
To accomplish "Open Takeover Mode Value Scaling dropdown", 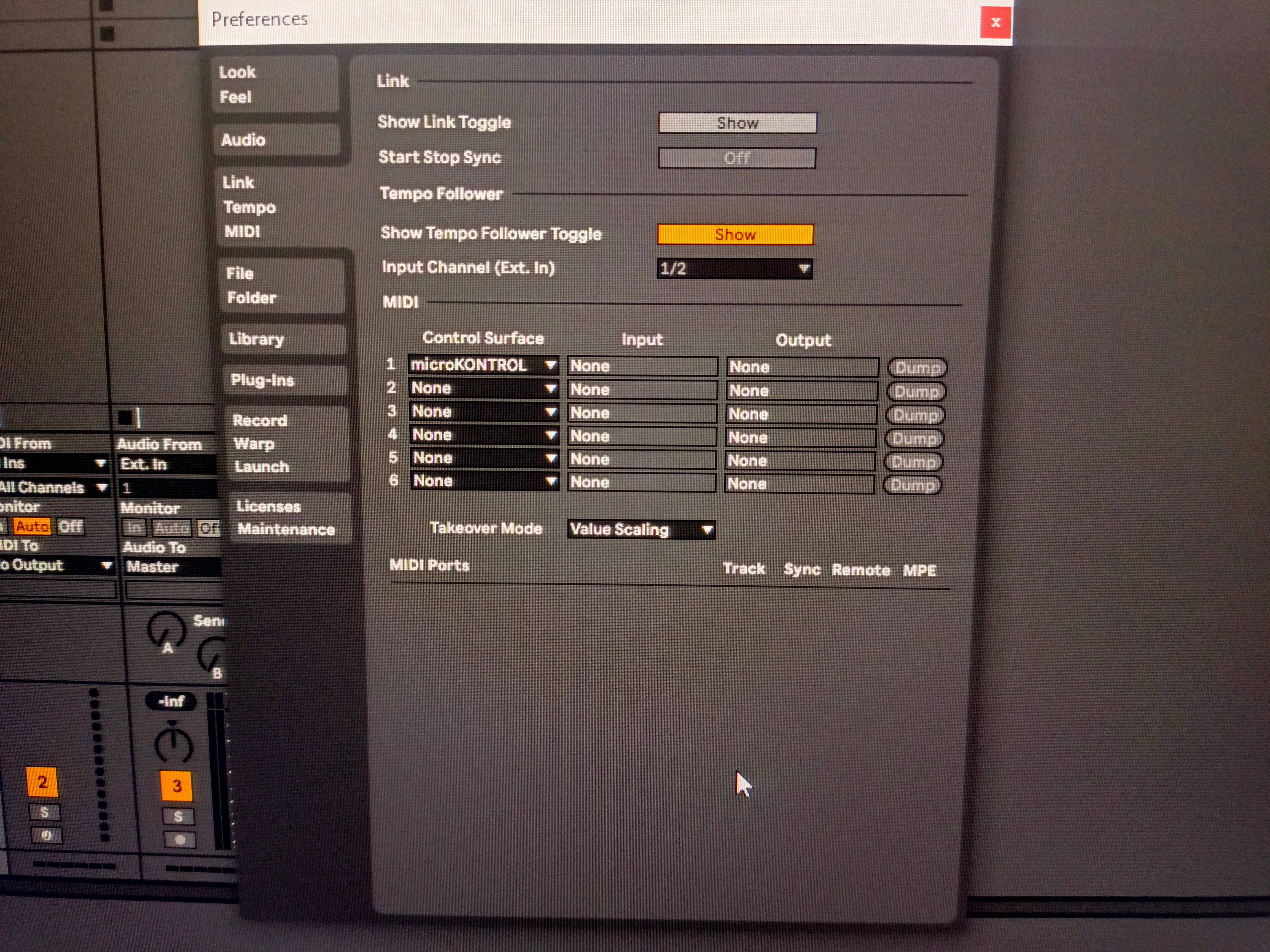I will point(641,529).
